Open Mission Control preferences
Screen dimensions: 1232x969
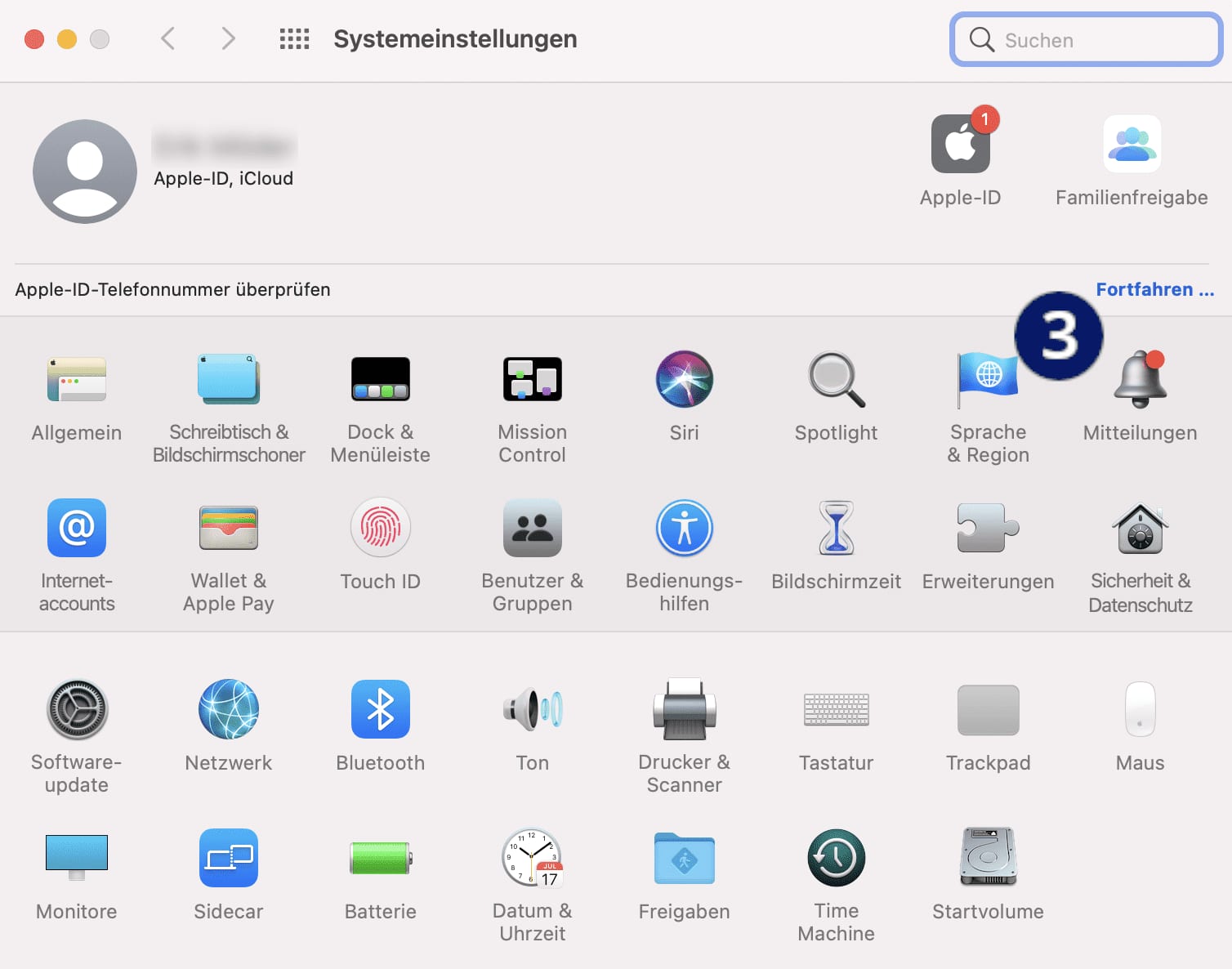pos(533,380)
